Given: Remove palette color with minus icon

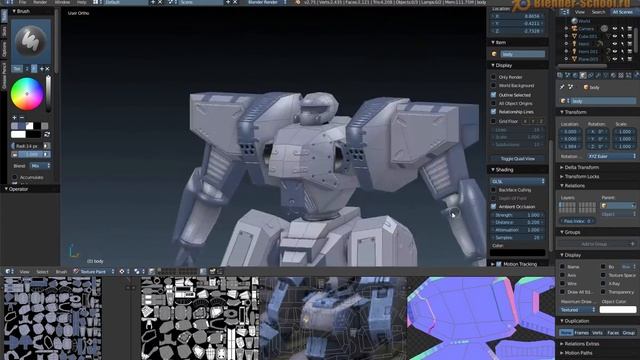Looking at the screenshot, I should click(22, 118).
